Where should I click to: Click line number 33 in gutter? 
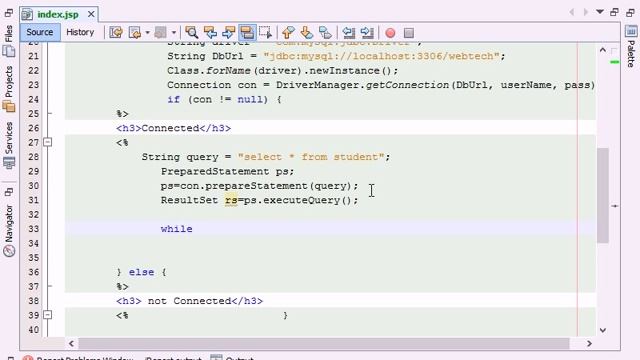[34, 229]
